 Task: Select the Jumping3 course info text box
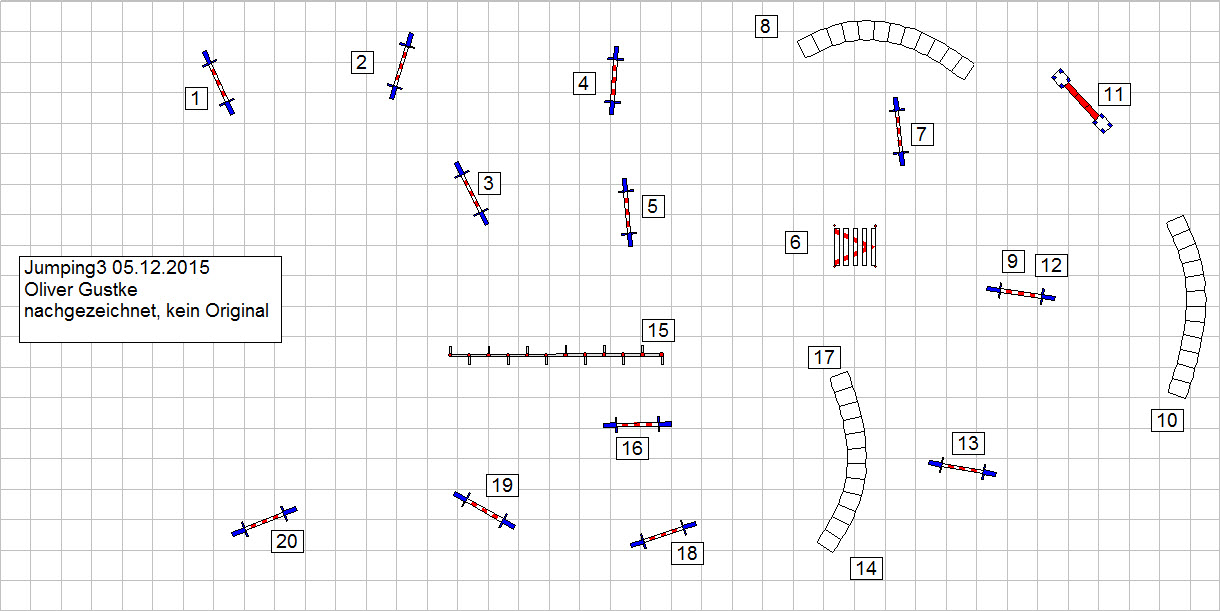(x=150, y=299)
